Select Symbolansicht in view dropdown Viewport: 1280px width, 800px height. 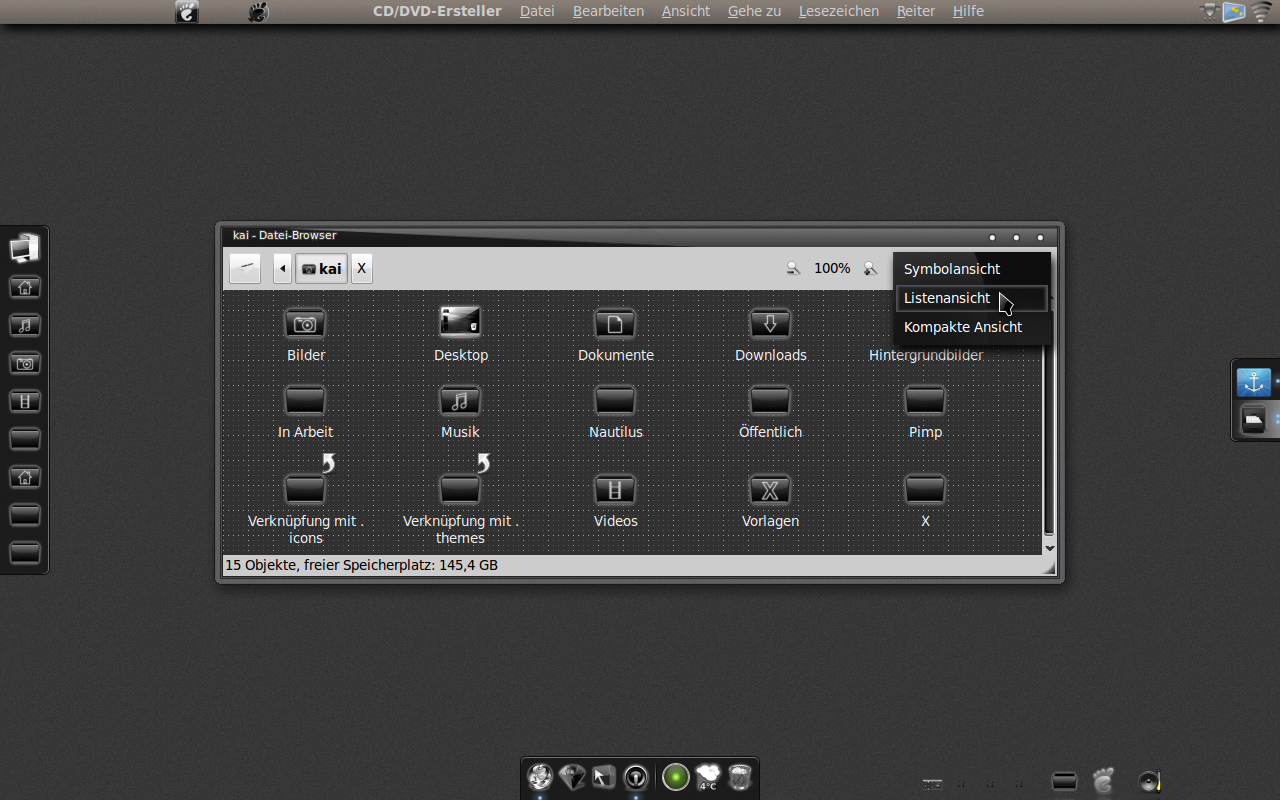pyautogui.click(x=970, y=269)
